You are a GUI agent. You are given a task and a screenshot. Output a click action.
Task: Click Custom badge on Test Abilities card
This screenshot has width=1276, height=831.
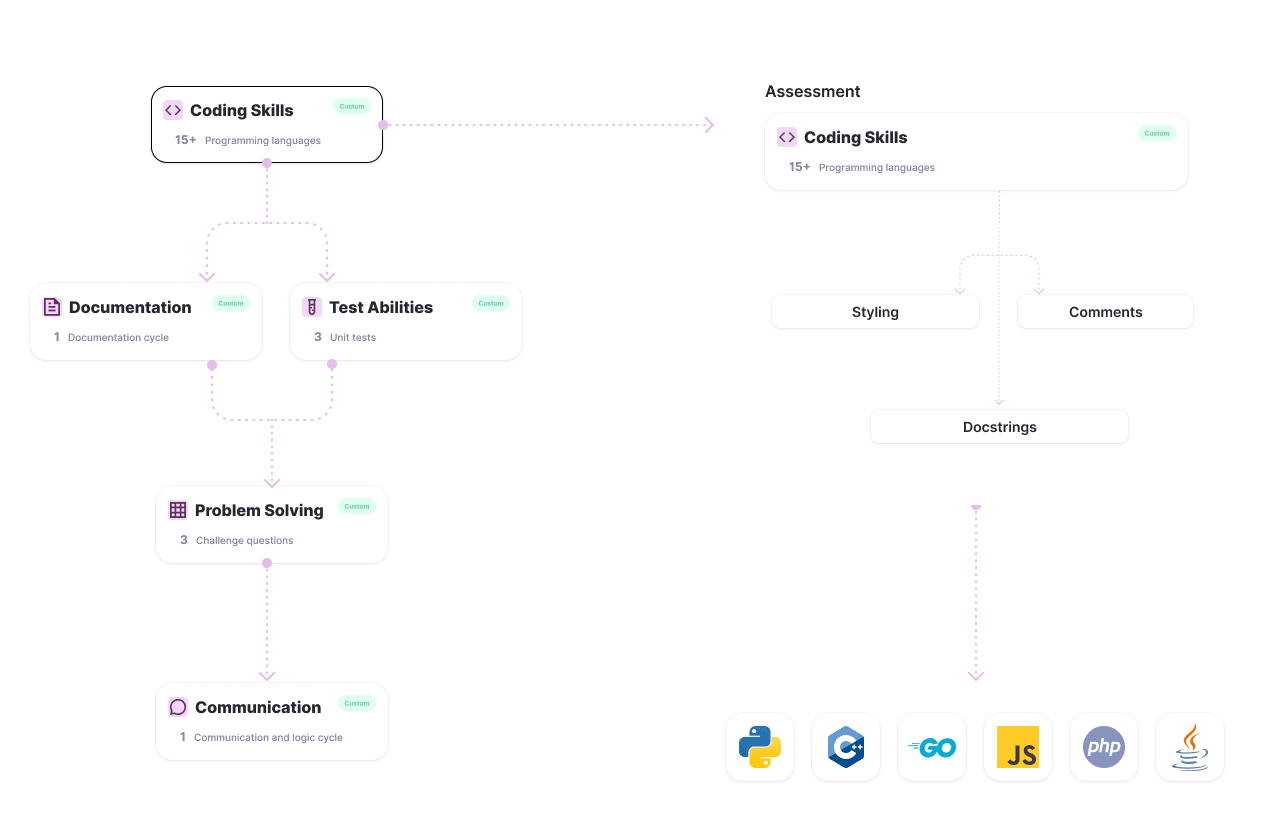(x=491, y=303)
